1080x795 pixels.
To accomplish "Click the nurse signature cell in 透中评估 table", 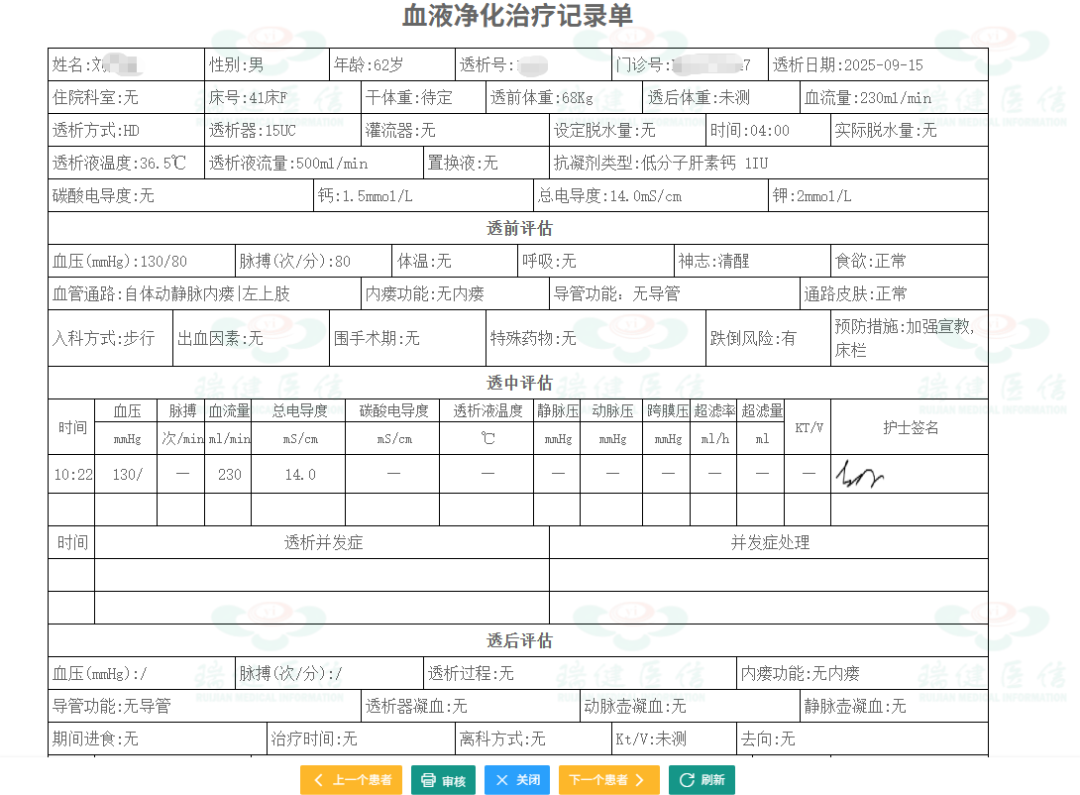I will pyautogui.click(x=908, y=474).
